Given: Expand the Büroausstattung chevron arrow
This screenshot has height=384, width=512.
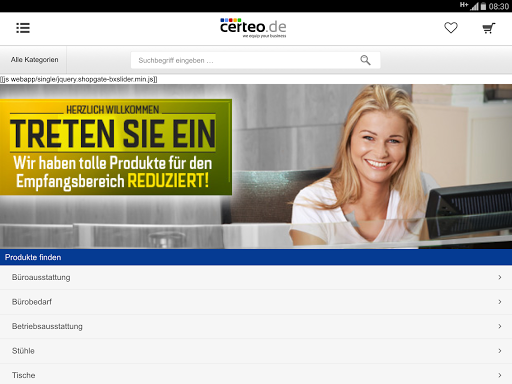Looking at the screenshot, I should click(500, 277).
